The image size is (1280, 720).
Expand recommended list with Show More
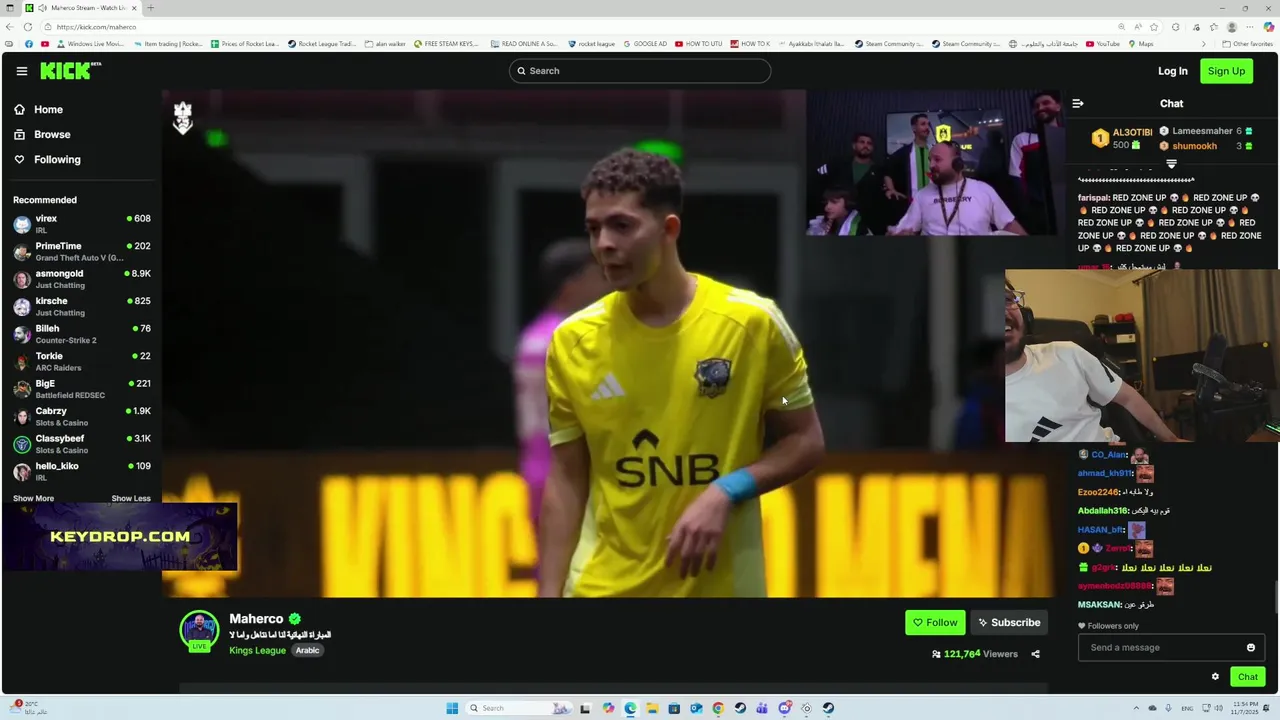click(x=33, y=498)
